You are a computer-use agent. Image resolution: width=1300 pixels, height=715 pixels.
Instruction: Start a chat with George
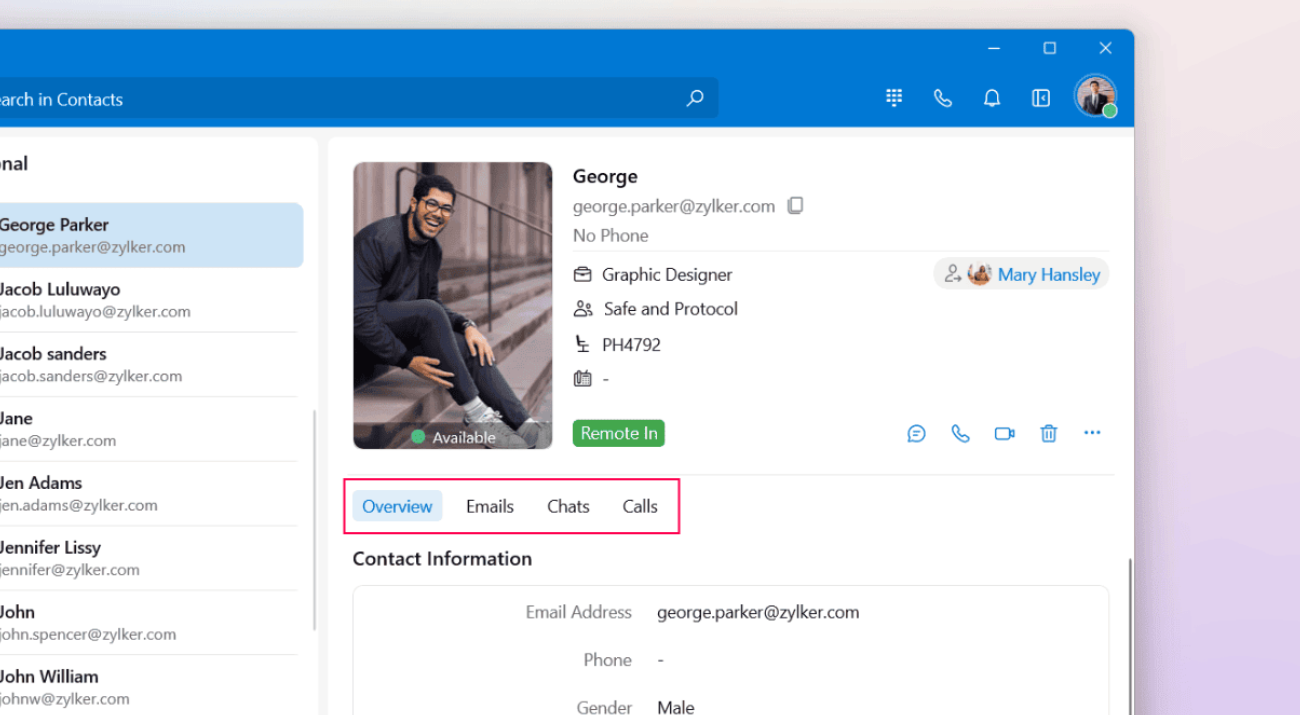click(916, 433)
